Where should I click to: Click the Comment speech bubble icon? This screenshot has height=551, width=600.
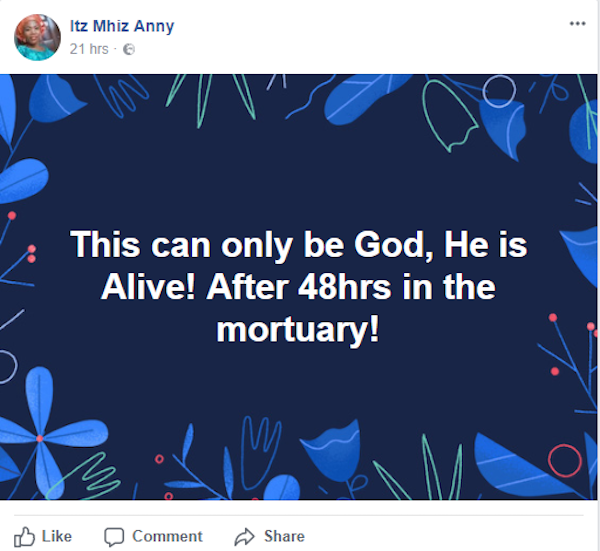tap(115, 536)
